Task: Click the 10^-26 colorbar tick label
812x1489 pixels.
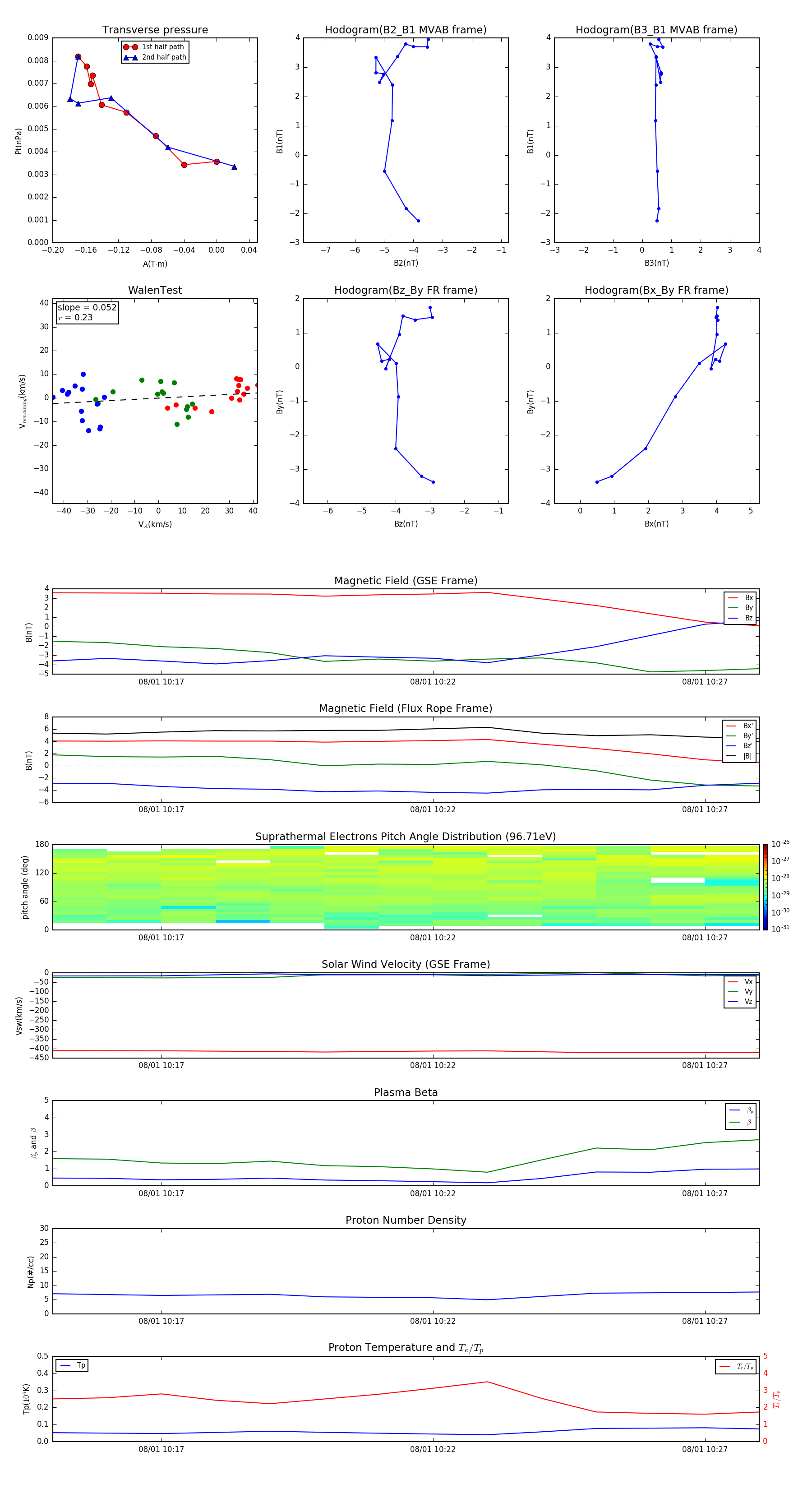Action: [x=780, y=843]
